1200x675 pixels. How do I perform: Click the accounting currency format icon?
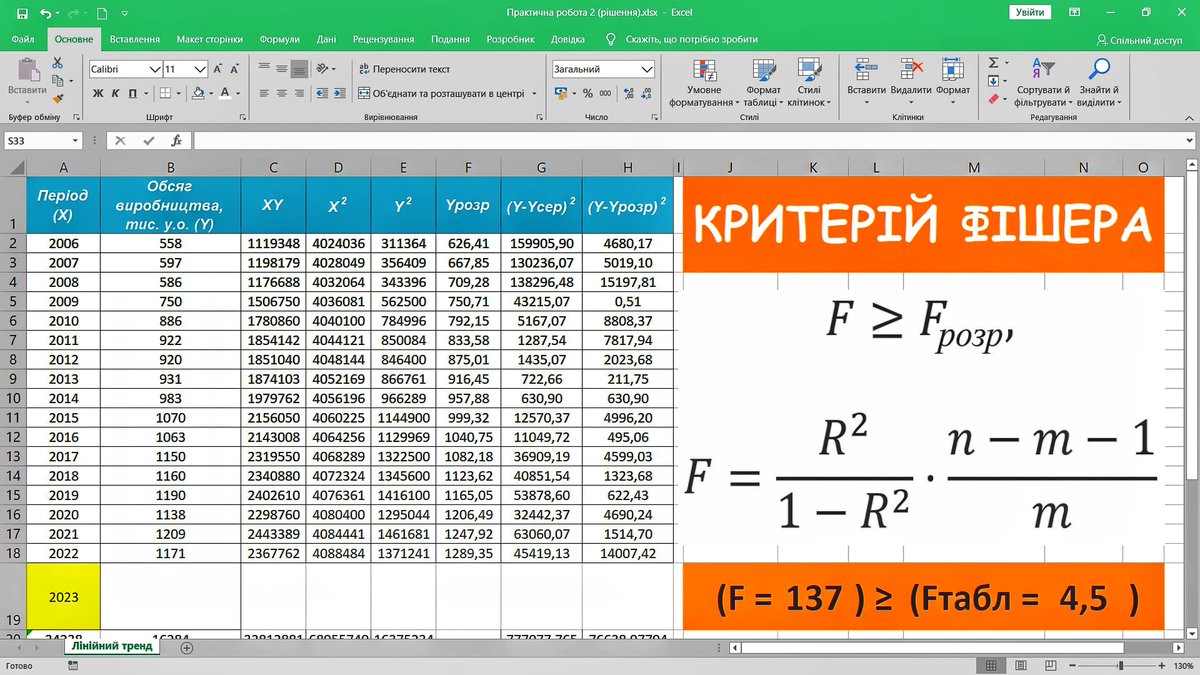click(561, 93)
